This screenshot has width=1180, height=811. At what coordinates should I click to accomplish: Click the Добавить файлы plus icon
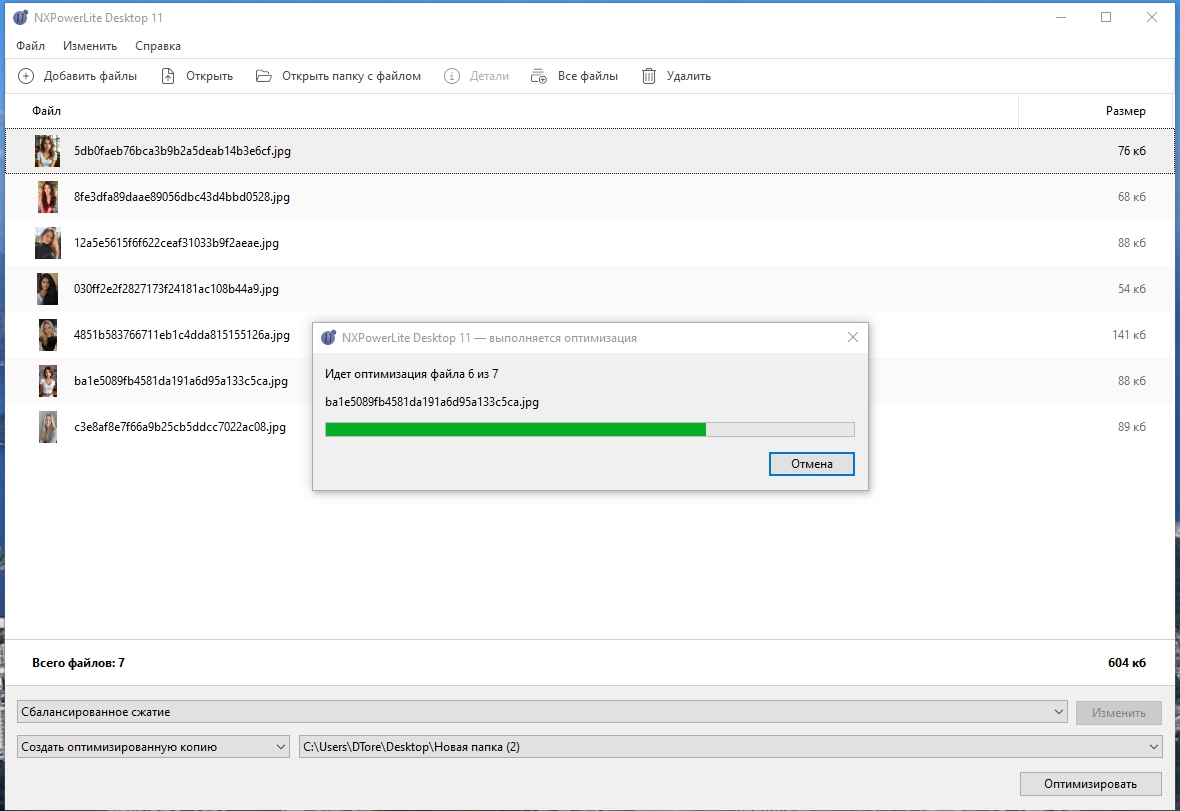[x=26, y=76]
